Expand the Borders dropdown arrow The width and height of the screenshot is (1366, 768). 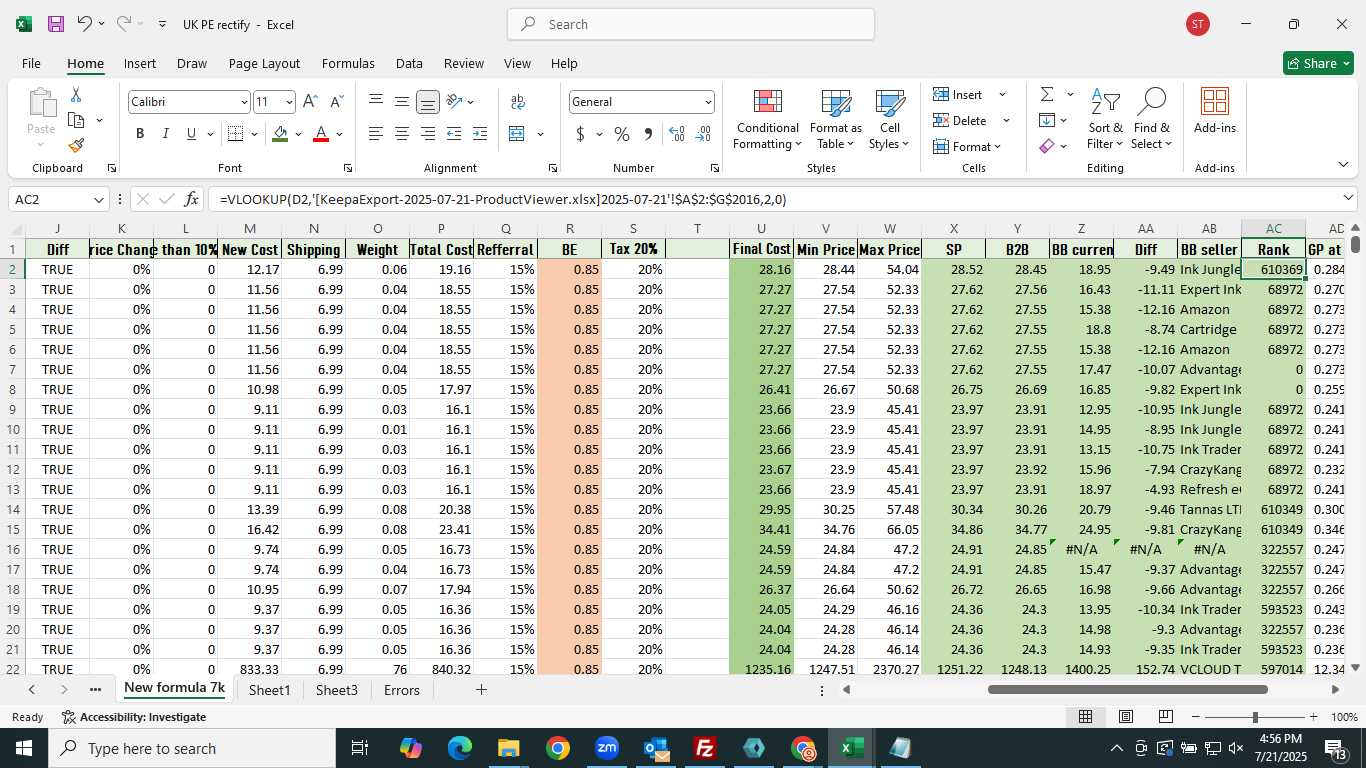point(254,134)
